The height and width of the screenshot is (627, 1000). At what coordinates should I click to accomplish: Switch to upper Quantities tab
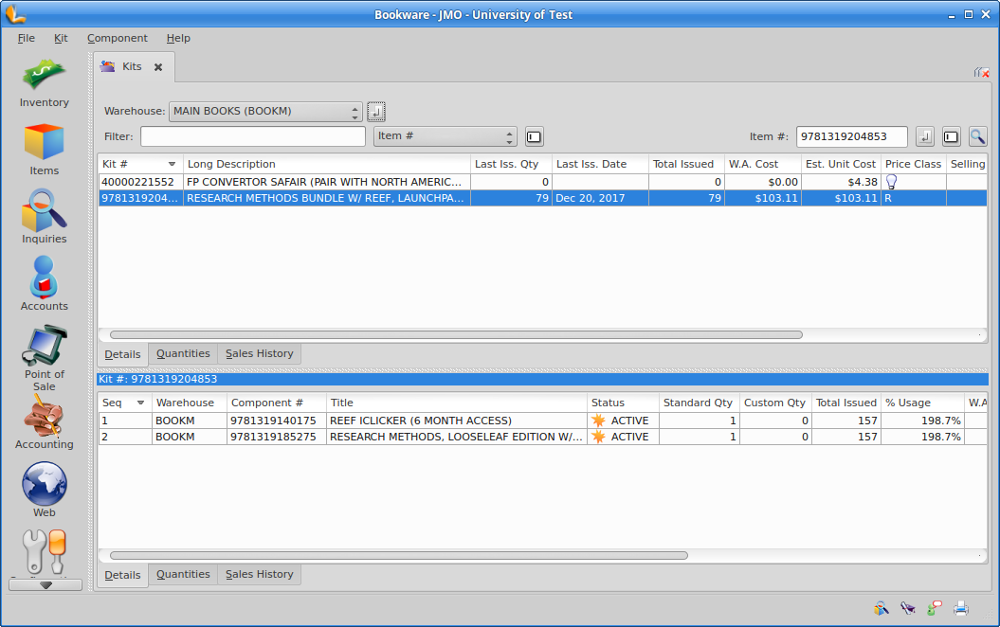tap(183, 354)
